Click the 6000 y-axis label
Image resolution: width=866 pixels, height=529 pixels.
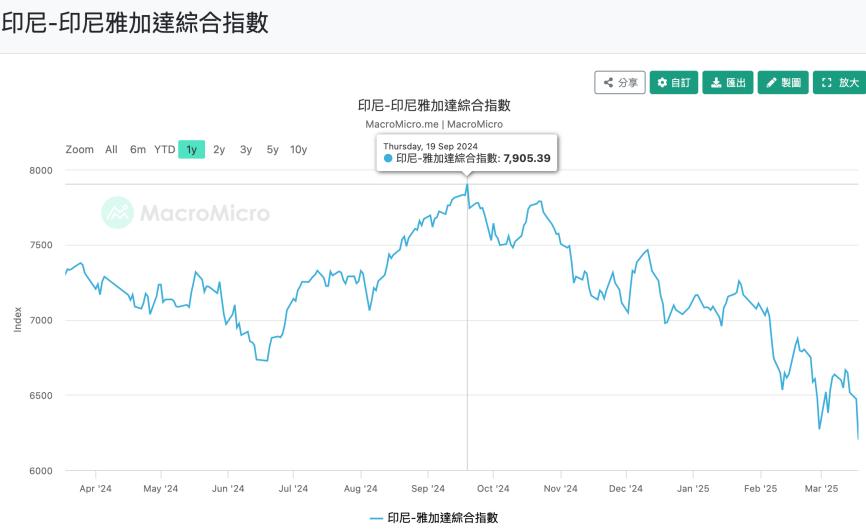[41, 471]
